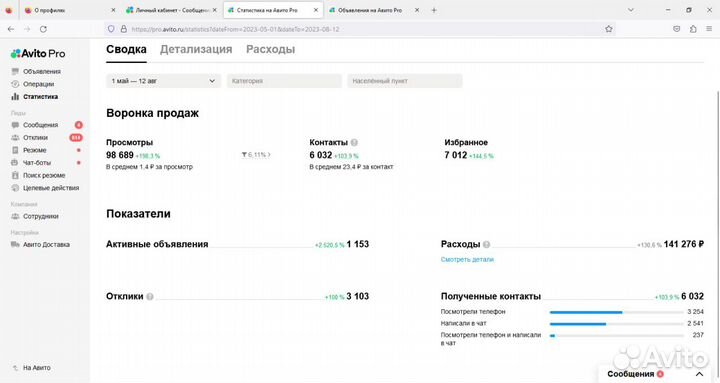The image size is (720, 383).
Task: Show help icon next to Отклики
Action: (150, 297)
